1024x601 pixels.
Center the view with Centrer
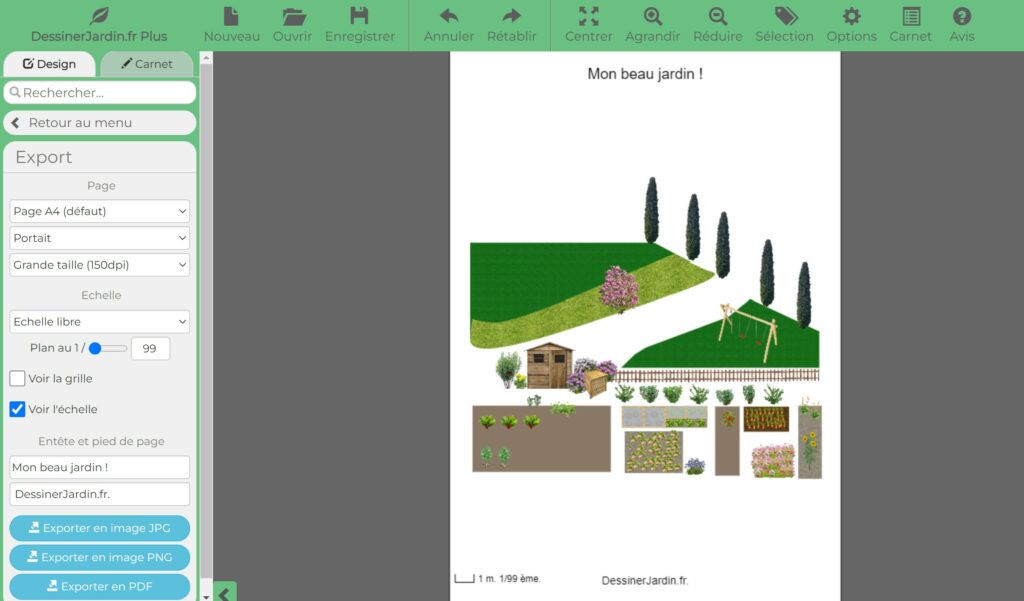(x=588, y=25)
